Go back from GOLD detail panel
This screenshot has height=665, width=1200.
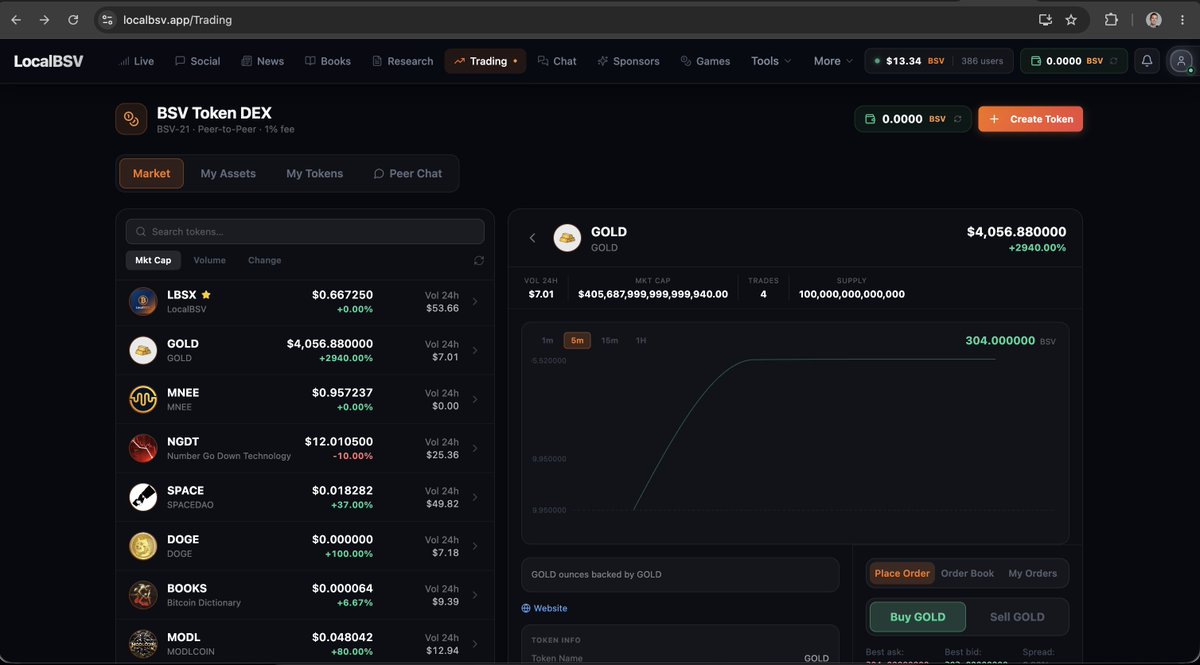532,238
